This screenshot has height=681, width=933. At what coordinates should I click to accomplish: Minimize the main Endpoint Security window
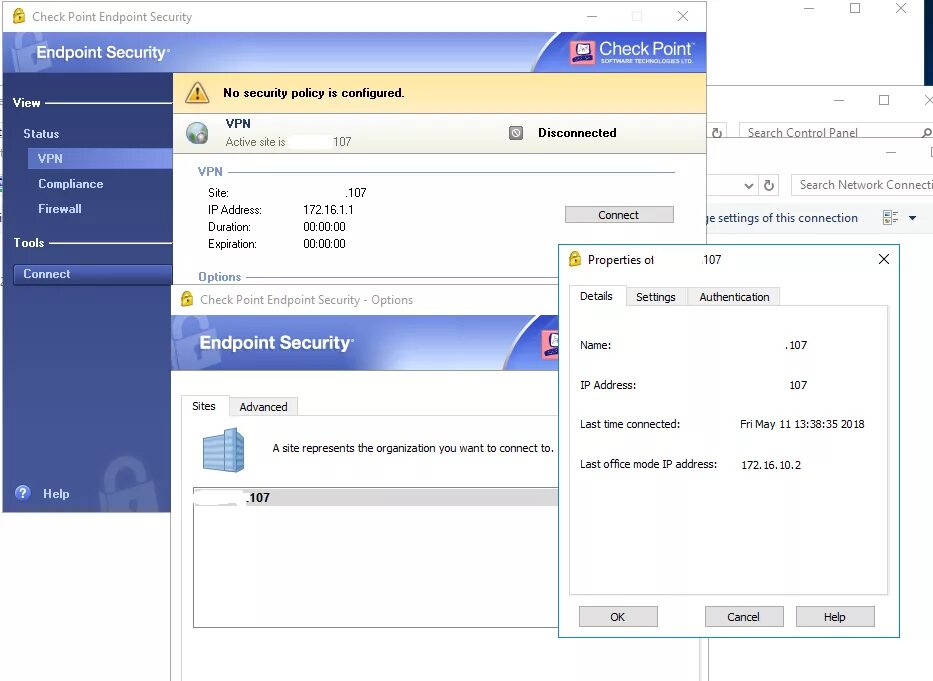(592, 16)
